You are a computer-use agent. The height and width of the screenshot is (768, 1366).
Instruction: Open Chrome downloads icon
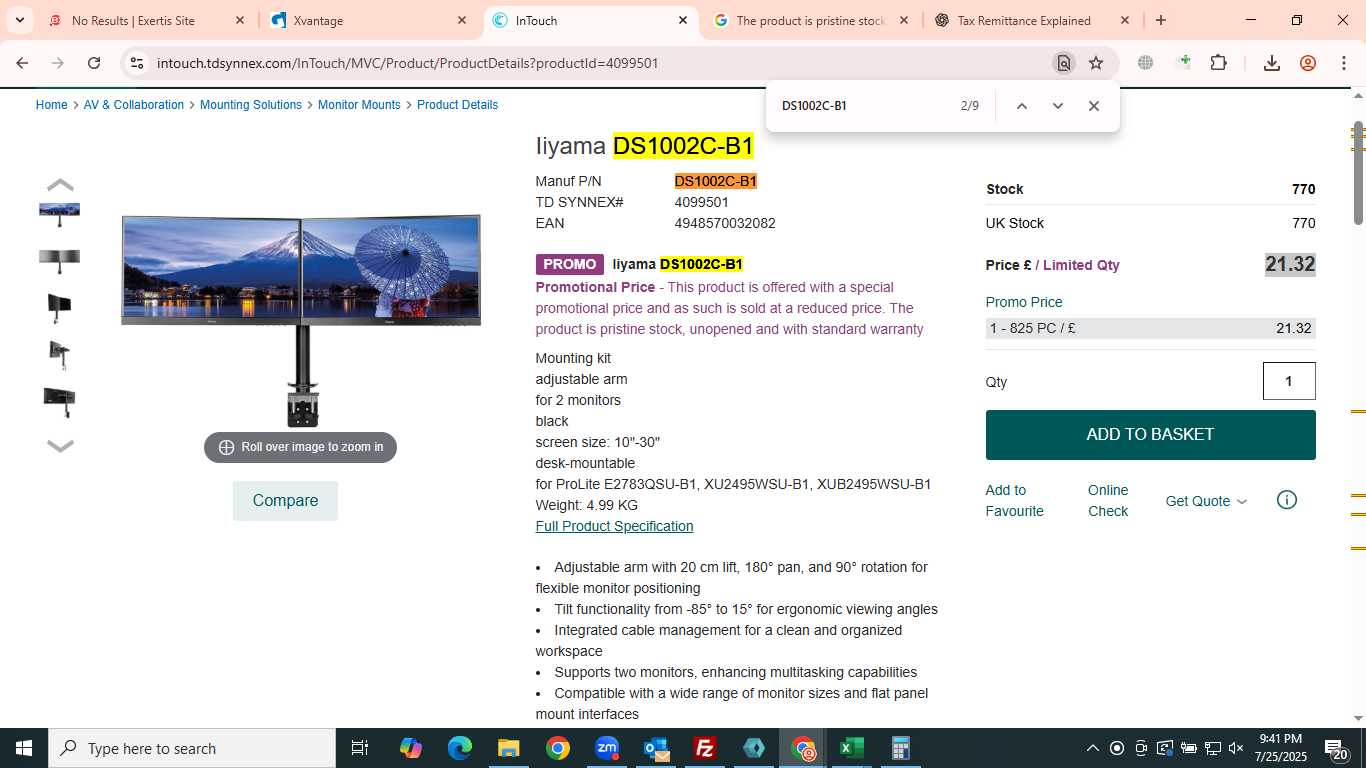tap(1272, 63)
